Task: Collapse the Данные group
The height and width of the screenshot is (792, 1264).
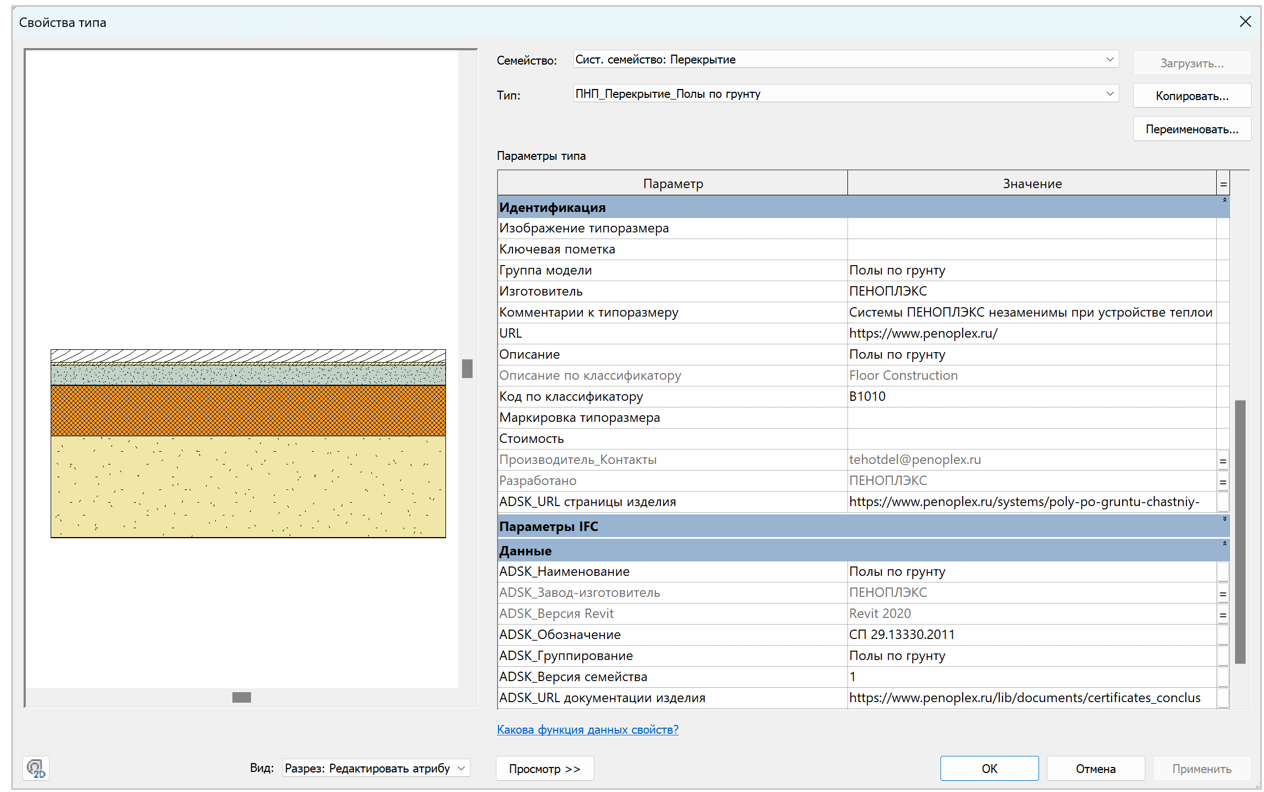Action: [1224, 545]
